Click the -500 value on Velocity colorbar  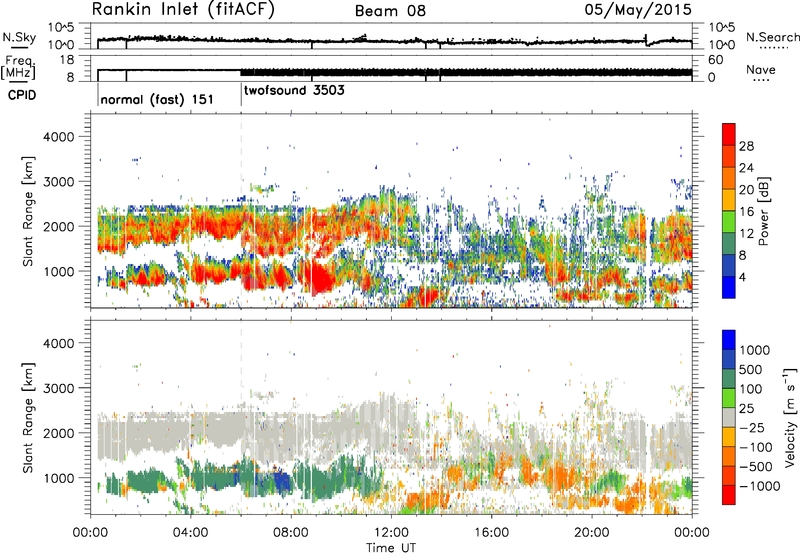[756, 467]
